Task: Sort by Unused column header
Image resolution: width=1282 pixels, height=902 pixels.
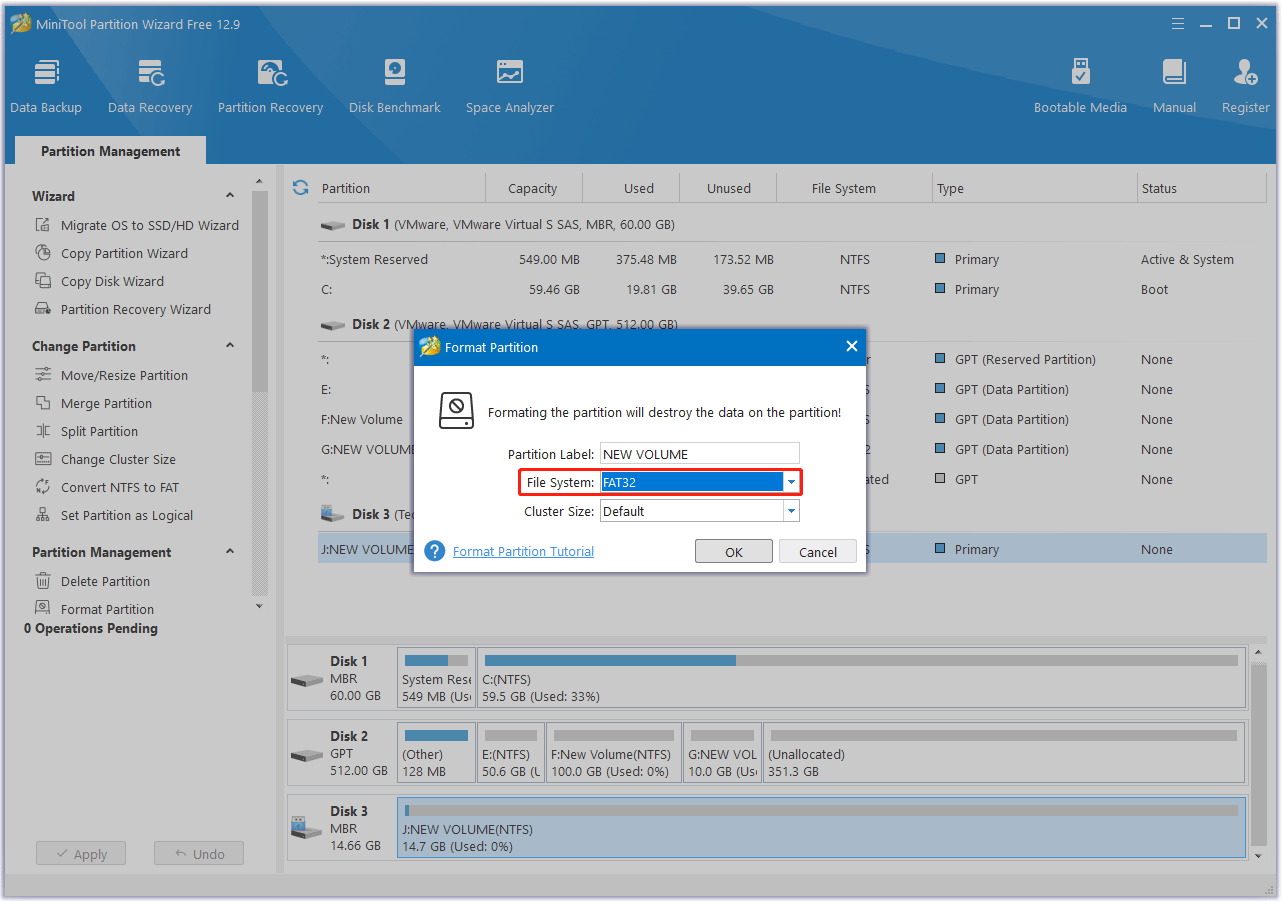Action: 728,188
